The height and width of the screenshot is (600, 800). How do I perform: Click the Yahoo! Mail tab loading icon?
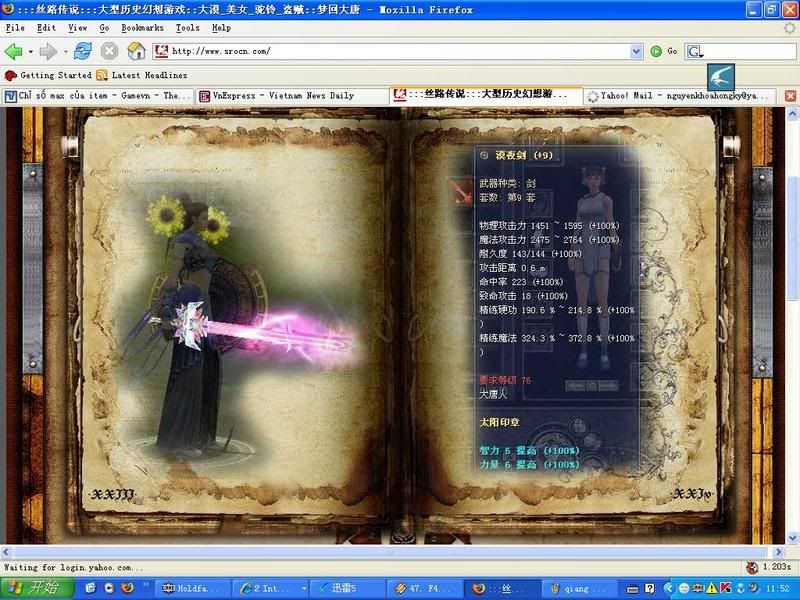tap(592, 96)
